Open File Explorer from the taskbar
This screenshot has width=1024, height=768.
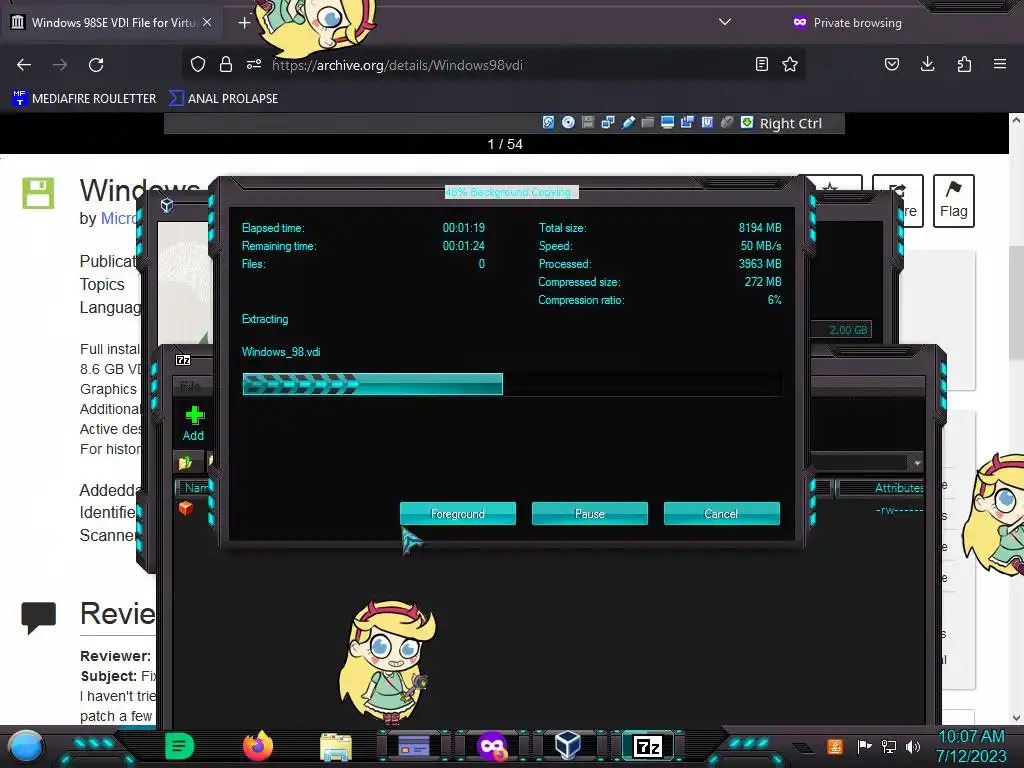[336, 746]
